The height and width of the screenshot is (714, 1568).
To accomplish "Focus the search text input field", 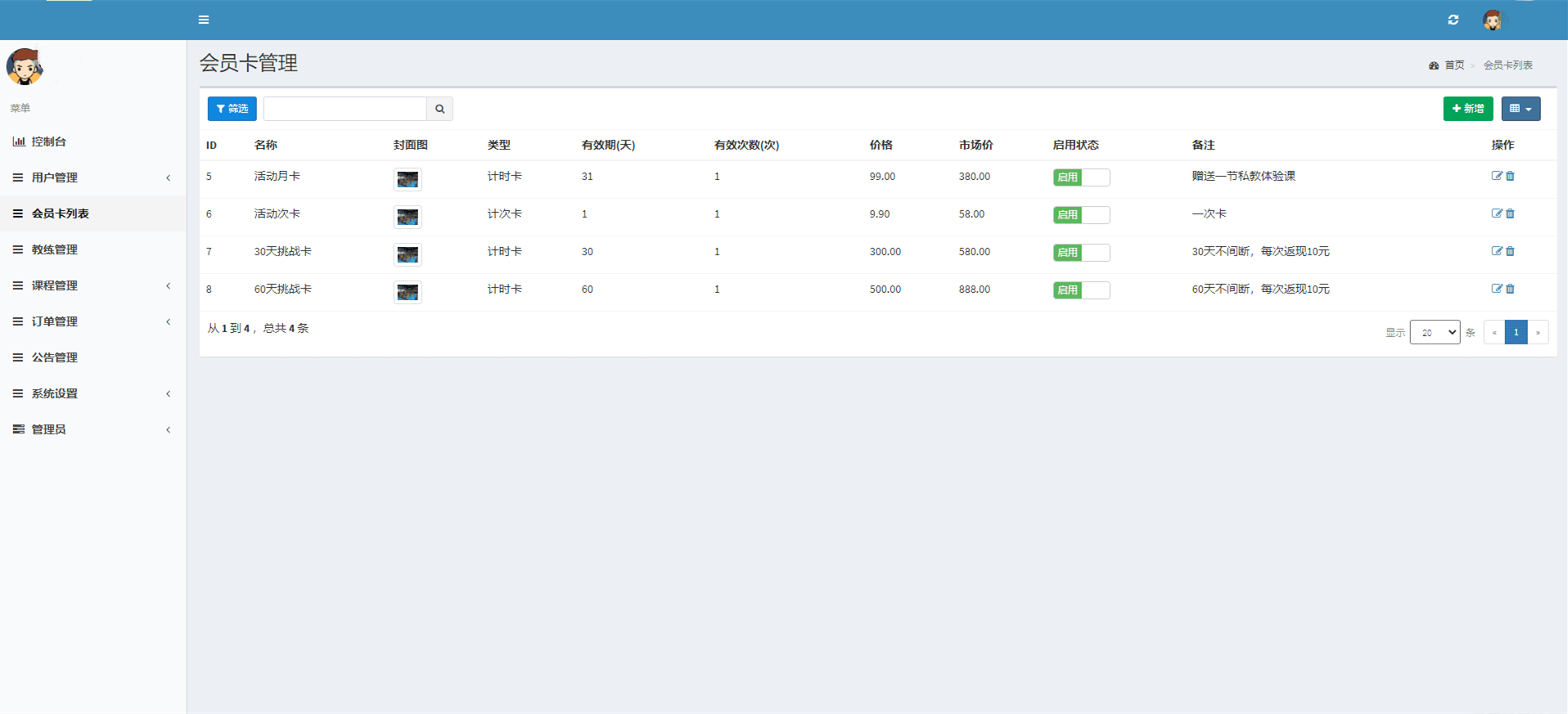I will pyautogui.click(x=345, y=109).
